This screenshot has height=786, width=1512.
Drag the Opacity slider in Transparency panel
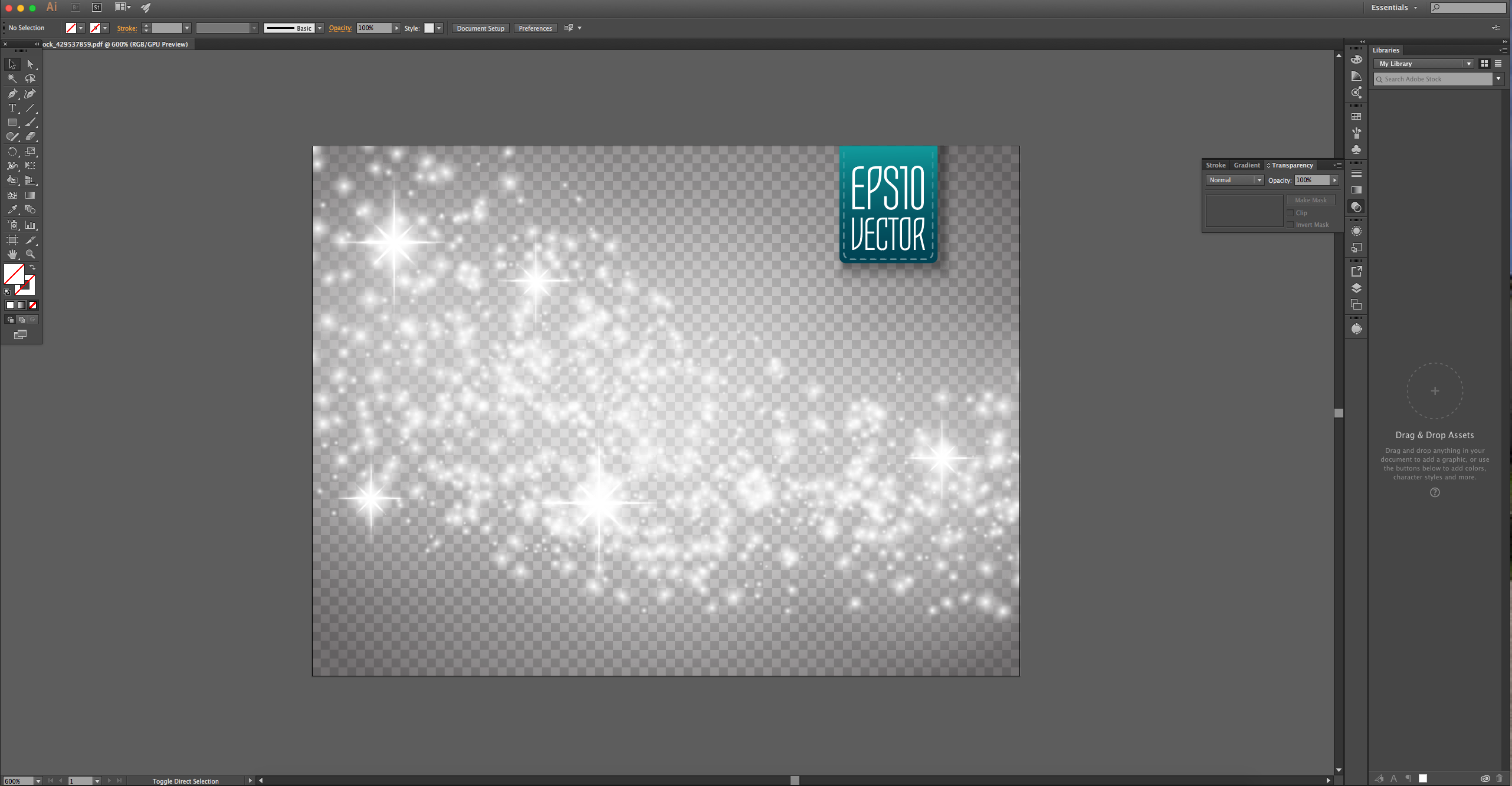click(x=1334, y=180)
